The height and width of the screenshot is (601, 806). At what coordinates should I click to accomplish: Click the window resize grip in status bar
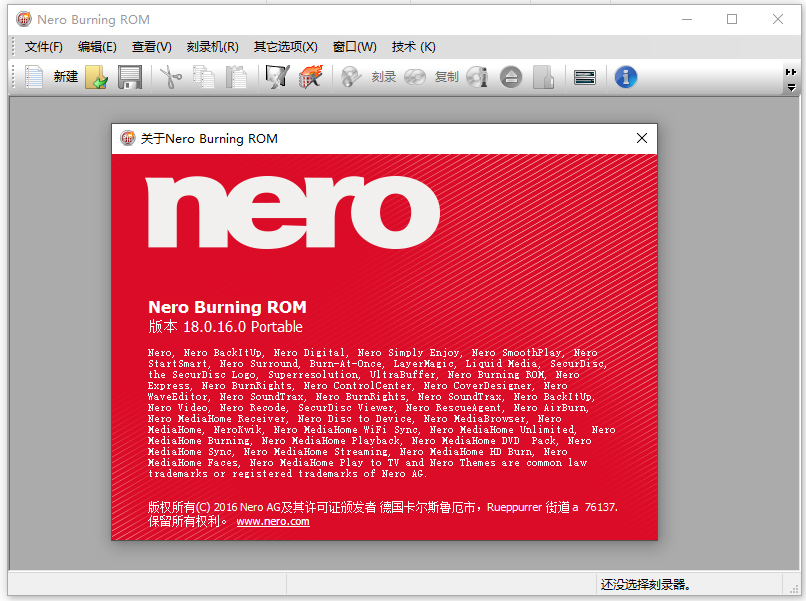click(x=793, y=588)
